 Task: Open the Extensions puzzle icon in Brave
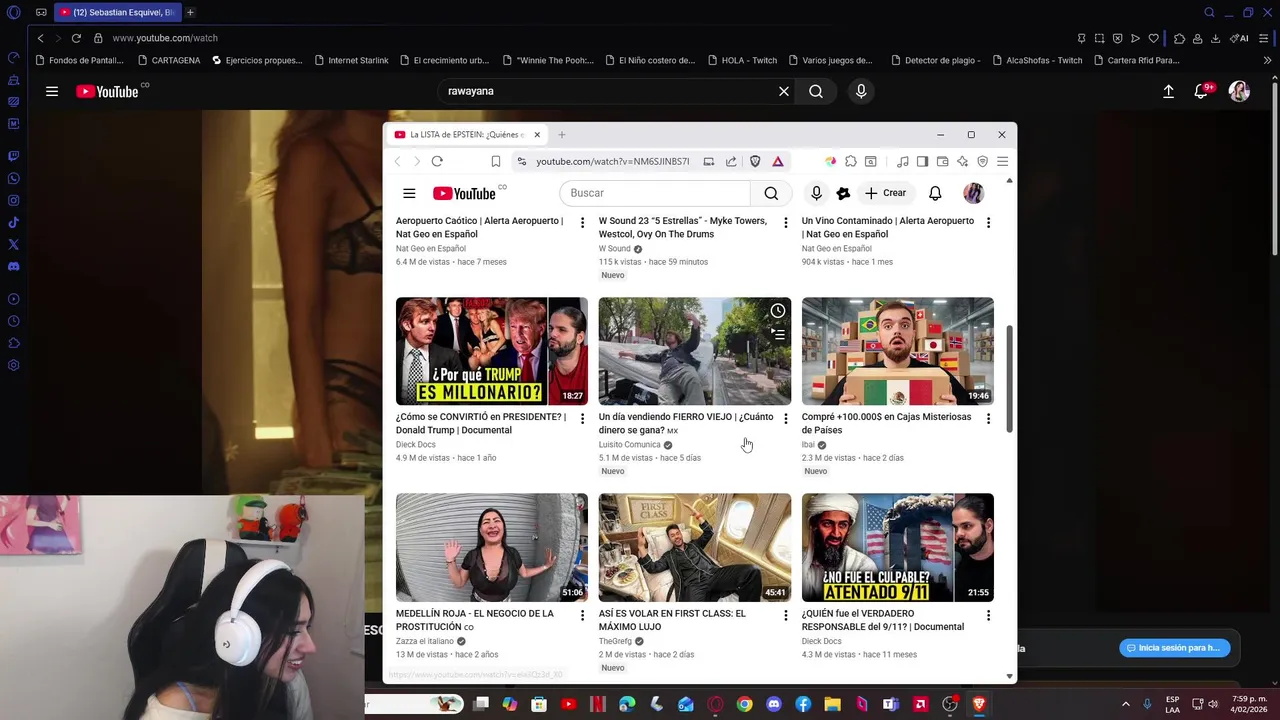(x=851, y=161)
